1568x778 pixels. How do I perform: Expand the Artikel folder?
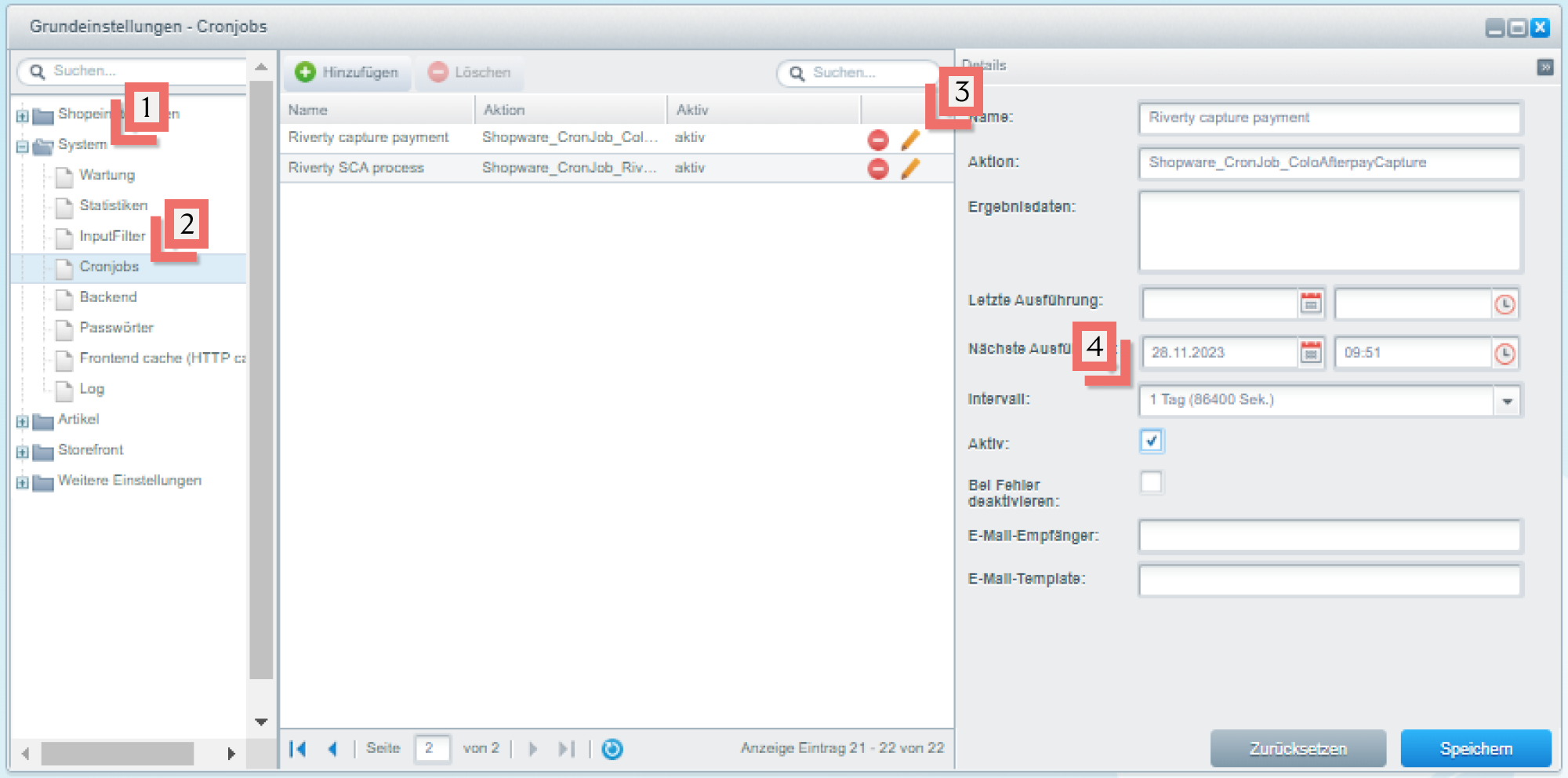(22, 421)
